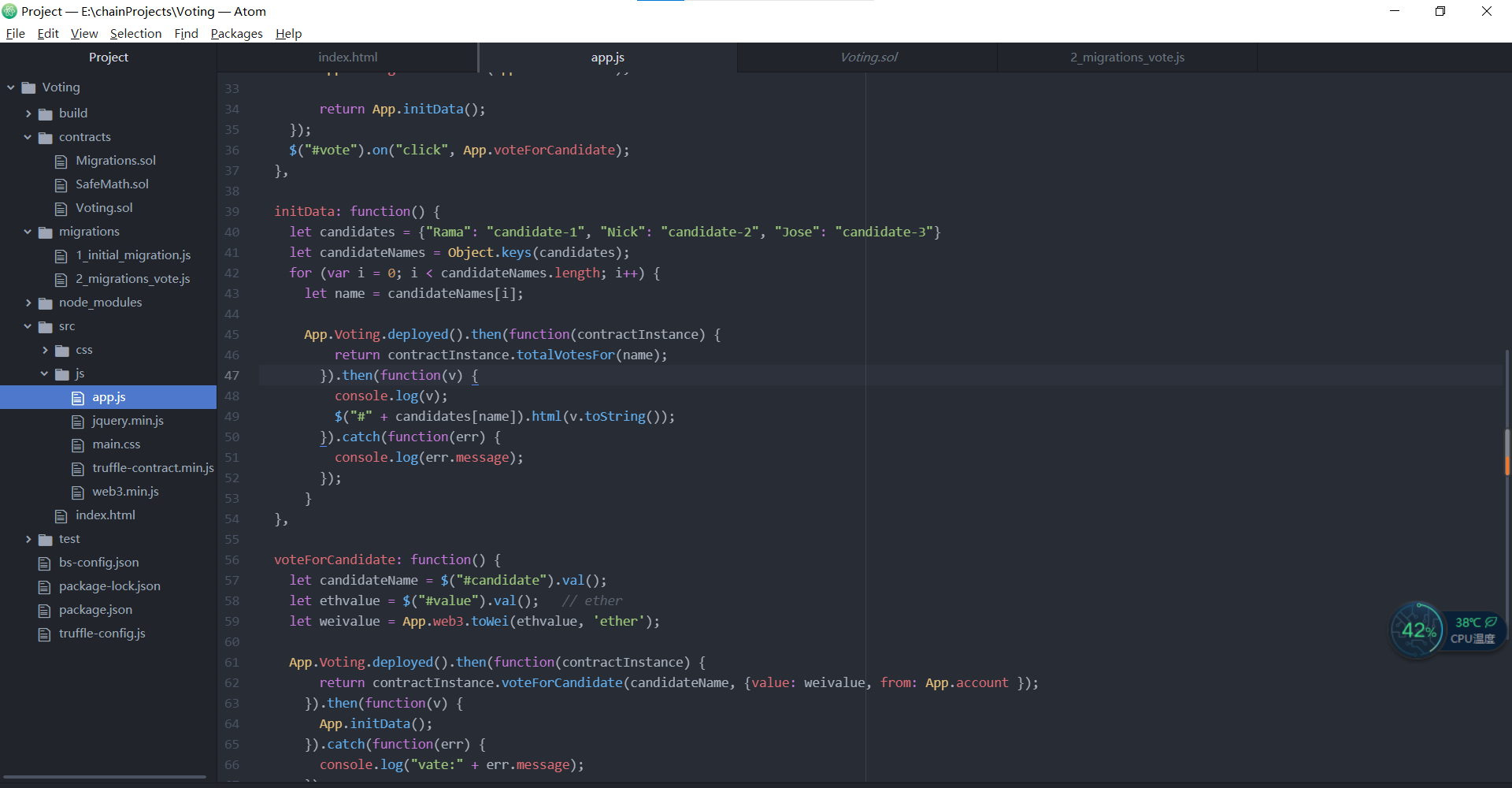The image size is (1512, 788).
Task: Click line number 56 in the gutter
Action: point(232,560)
